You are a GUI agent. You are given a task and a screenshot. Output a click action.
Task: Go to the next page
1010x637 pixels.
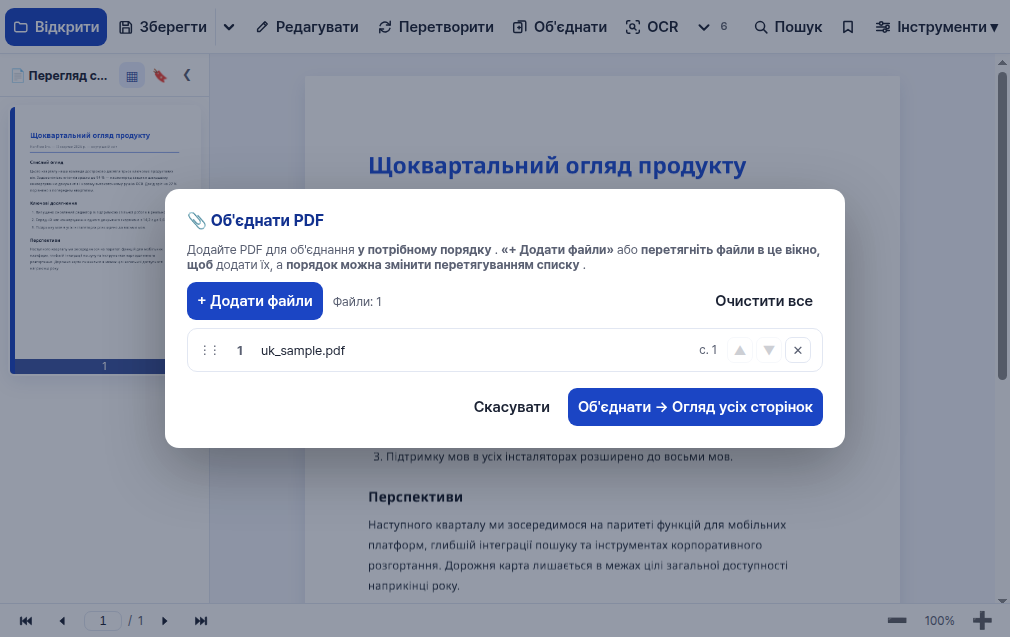[165, 621]
